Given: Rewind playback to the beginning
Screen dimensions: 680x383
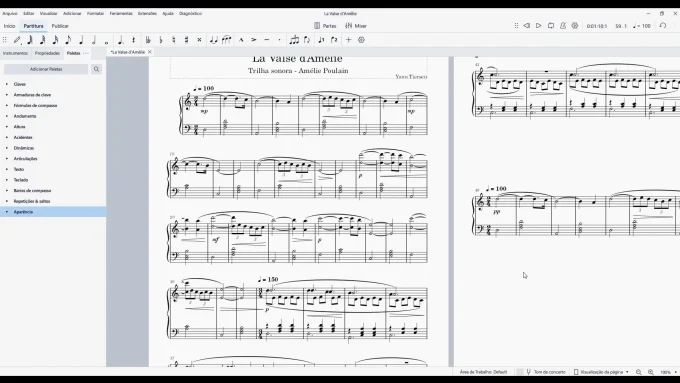Looking at the screenshot, I should click(x=526, y=26).
